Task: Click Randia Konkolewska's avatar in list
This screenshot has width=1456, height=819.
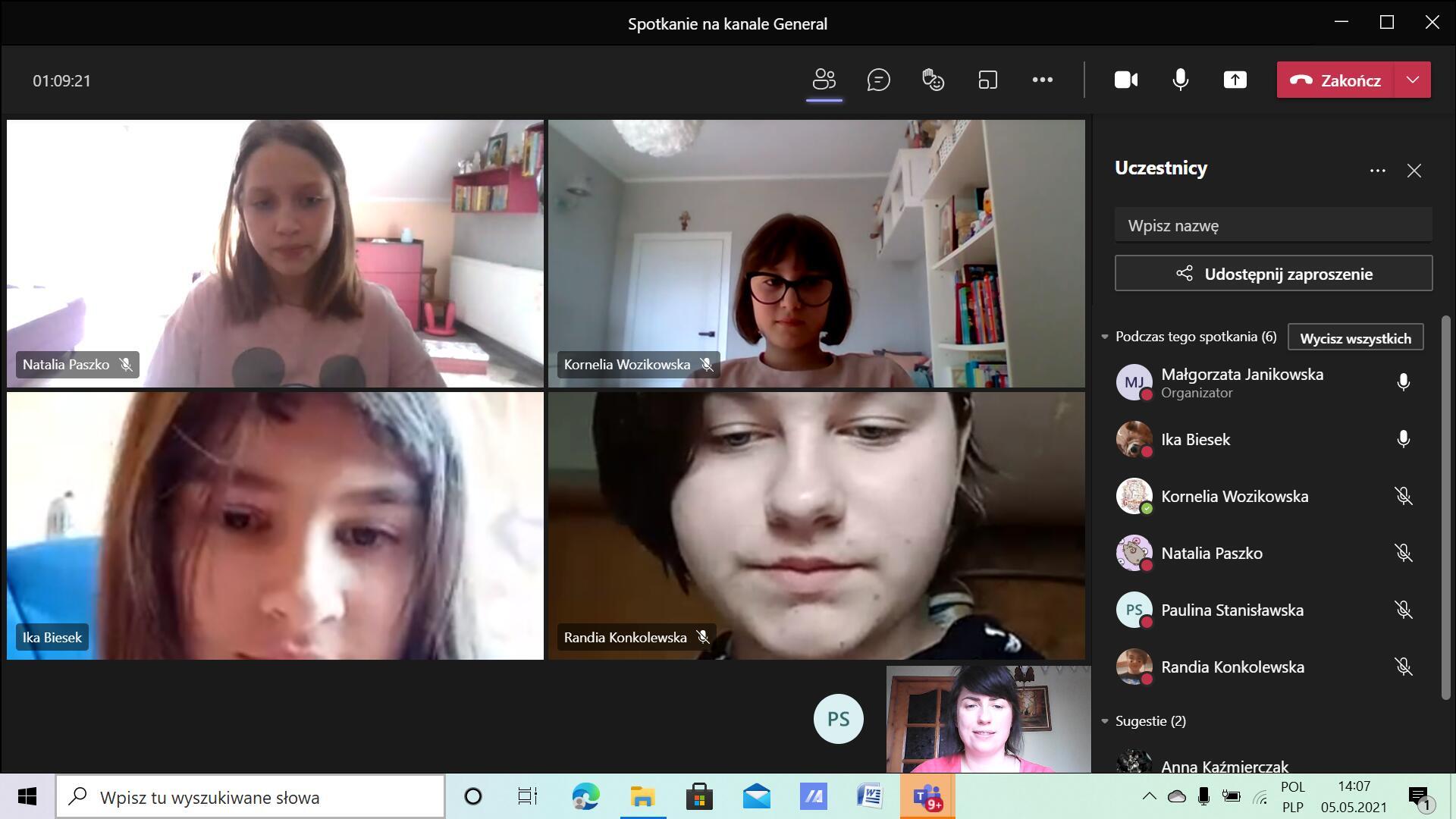Action: 1134,667
